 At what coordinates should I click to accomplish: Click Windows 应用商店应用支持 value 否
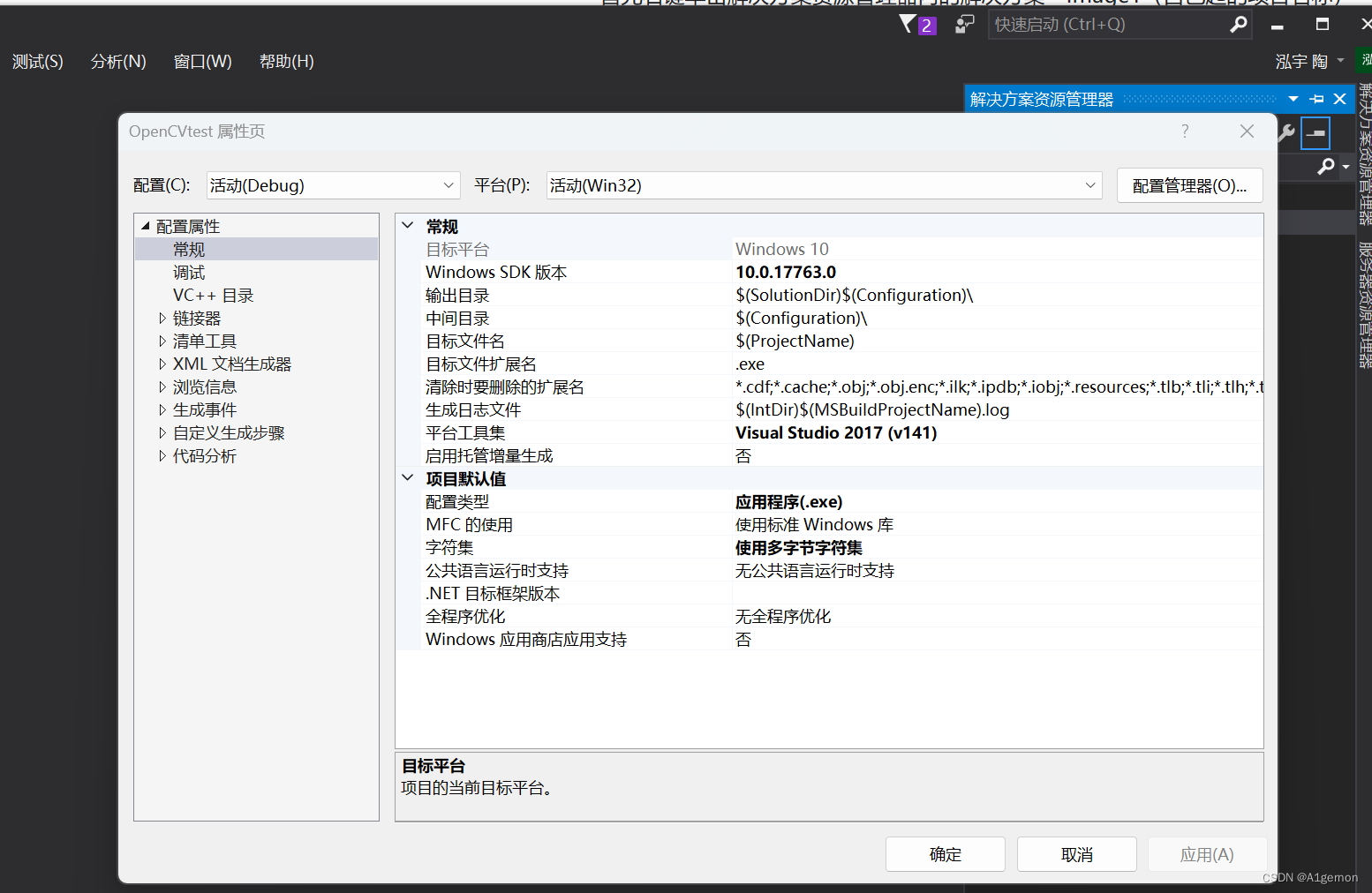tap(998, 639)
